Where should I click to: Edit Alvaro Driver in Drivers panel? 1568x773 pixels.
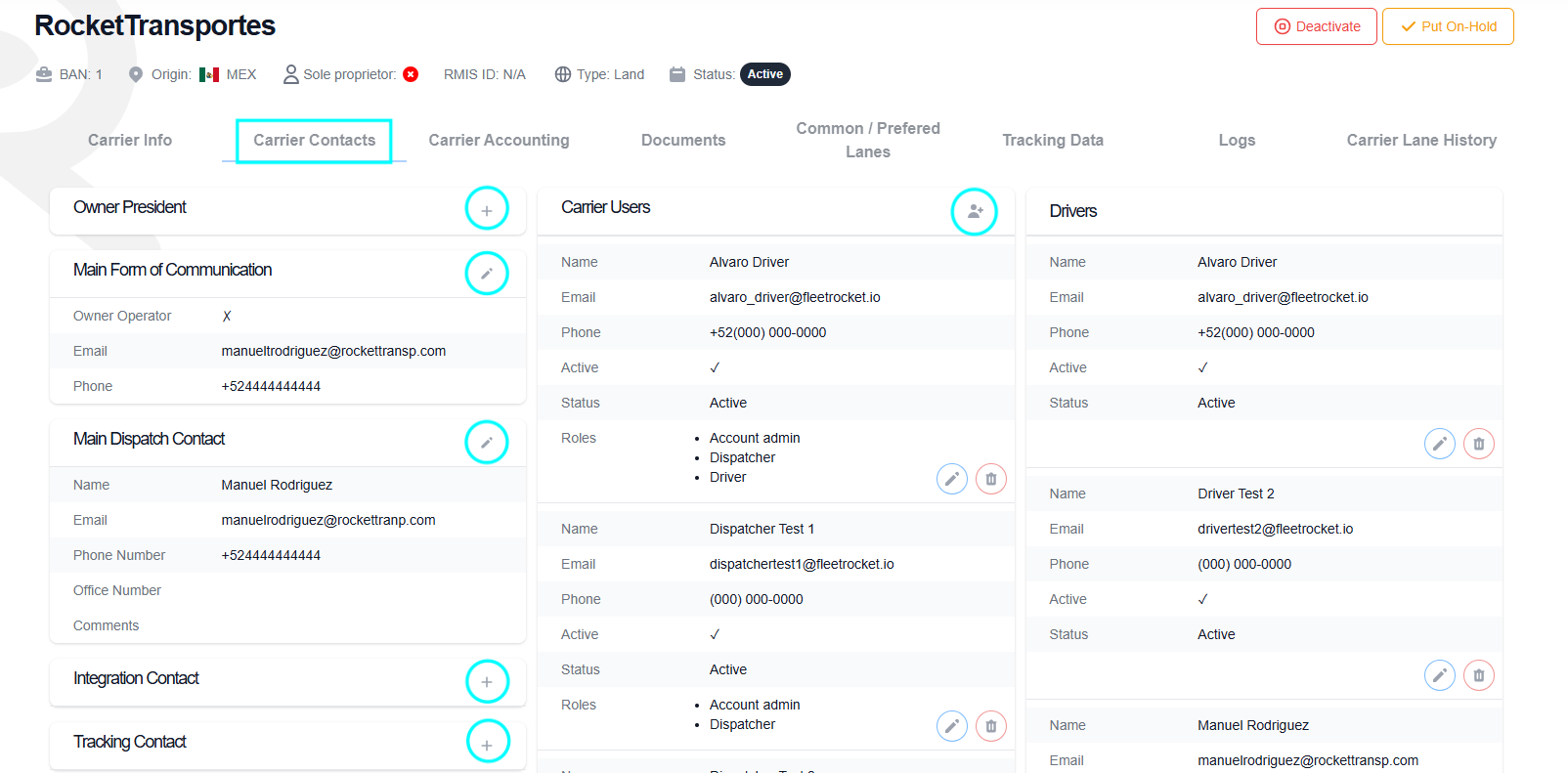click(x=1440, y=444)
